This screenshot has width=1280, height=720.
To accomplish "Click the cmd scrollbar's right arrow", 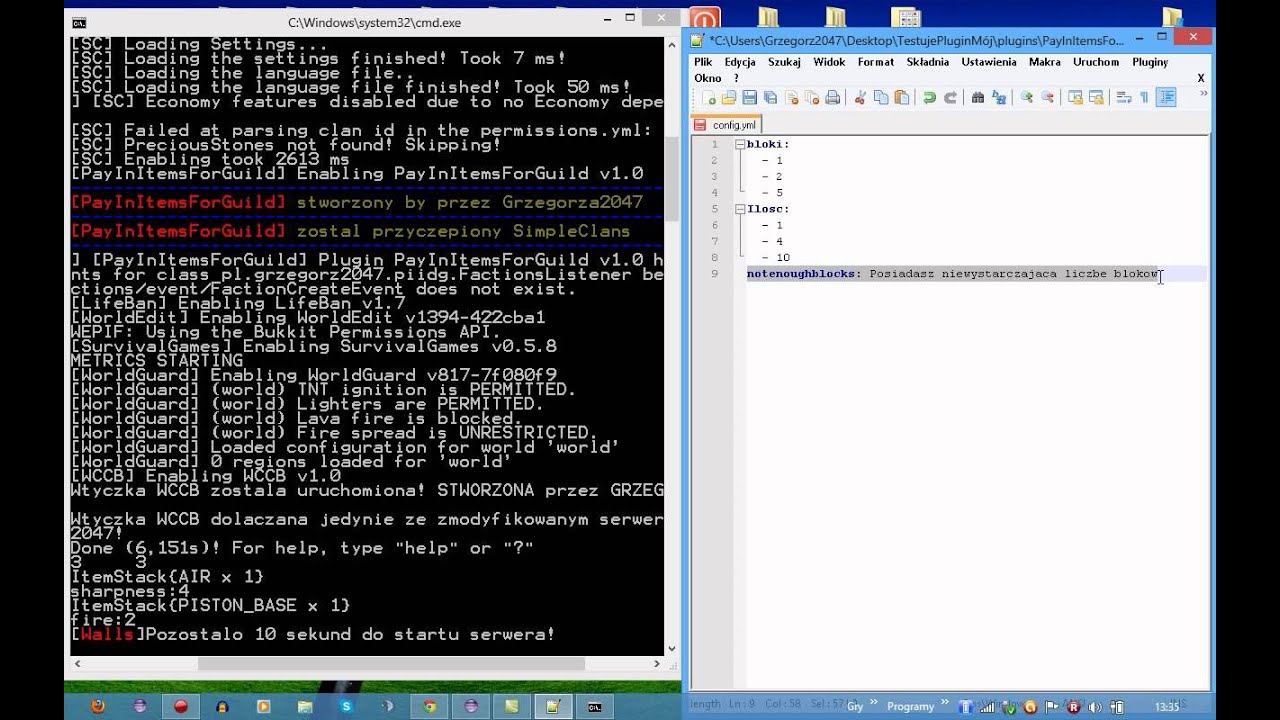I will point(657,663).
